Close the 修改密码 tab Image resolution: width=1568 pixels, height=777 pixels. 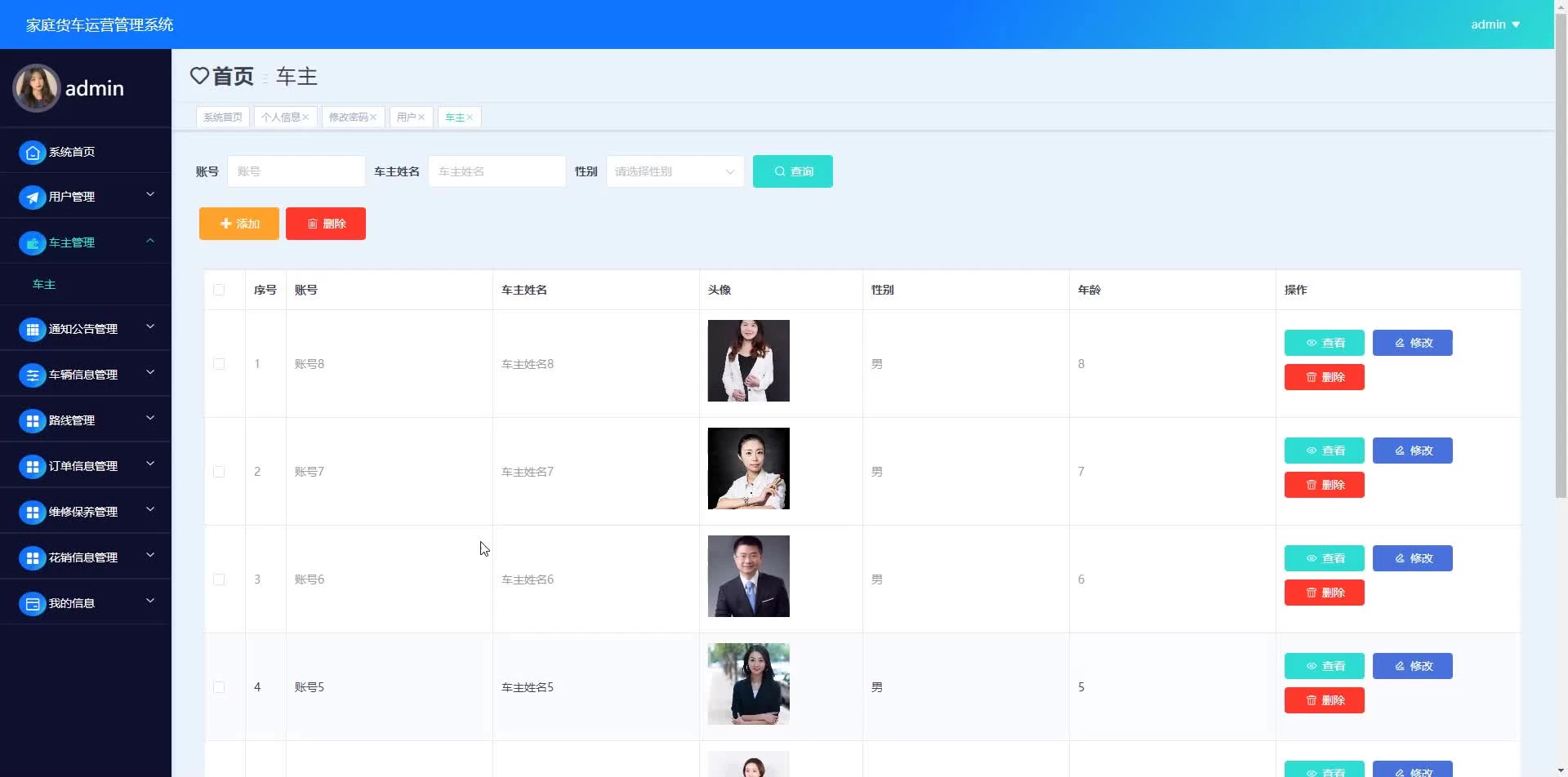point(373,118)
